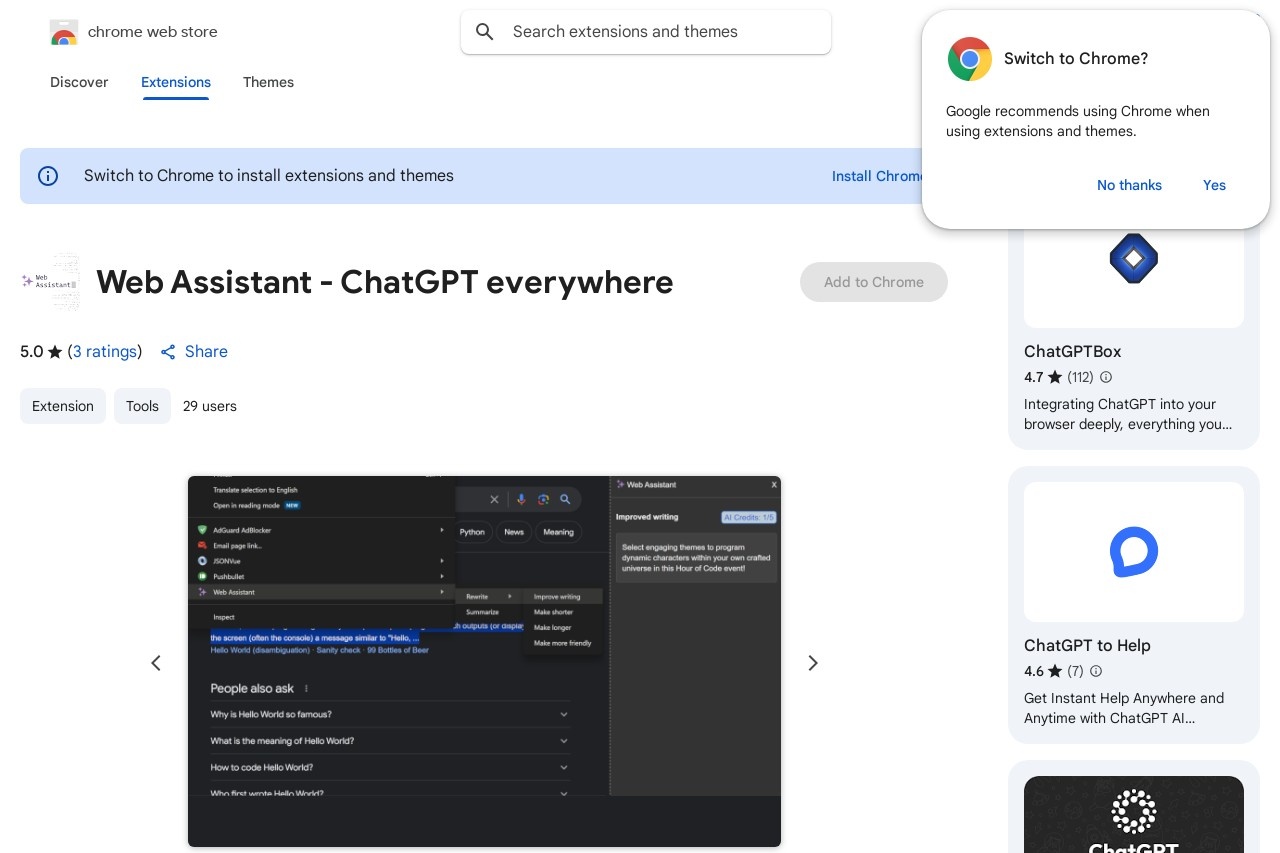Image resolution: width=1280 pixels, height=853 pixels.
Task: Click Yes in Switch to Chrome popup
Action: pos(1214,185)
